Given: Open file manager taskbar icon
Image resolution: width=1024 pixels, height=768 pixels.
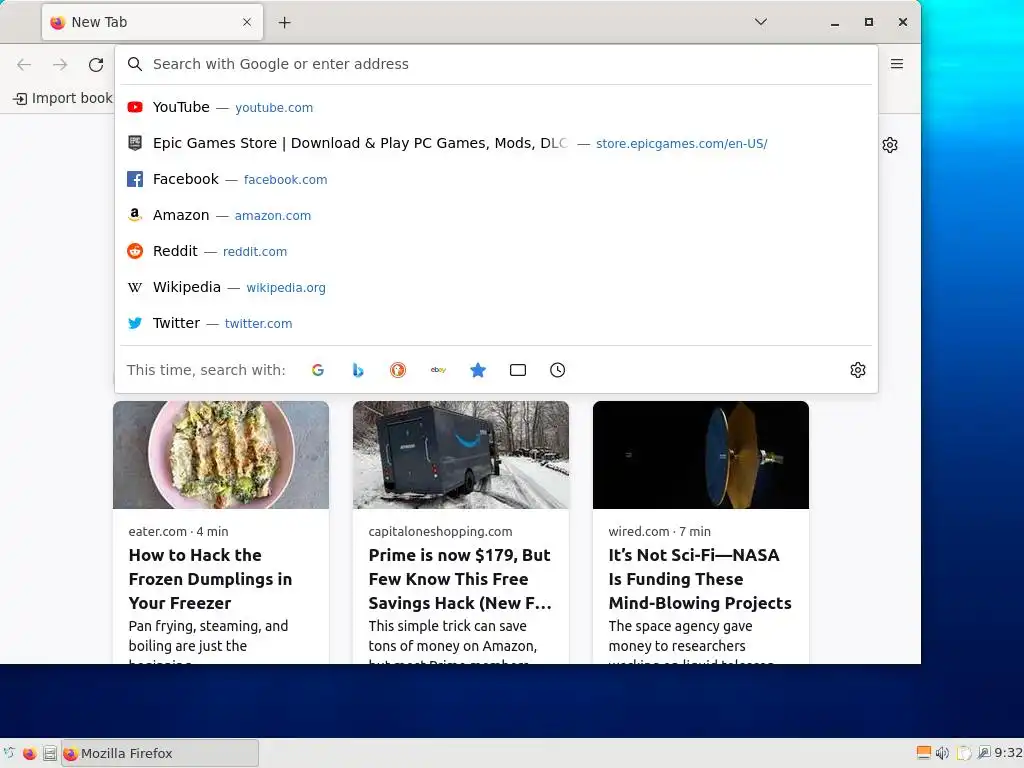Looking at the screenshot, I should point(50,753).
